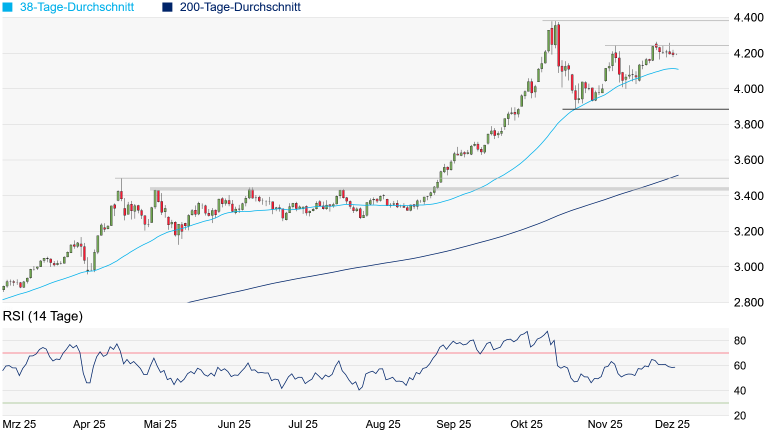Click the Mrz 25 date label
Screen dimensions: 765x430
pos(19,424)
